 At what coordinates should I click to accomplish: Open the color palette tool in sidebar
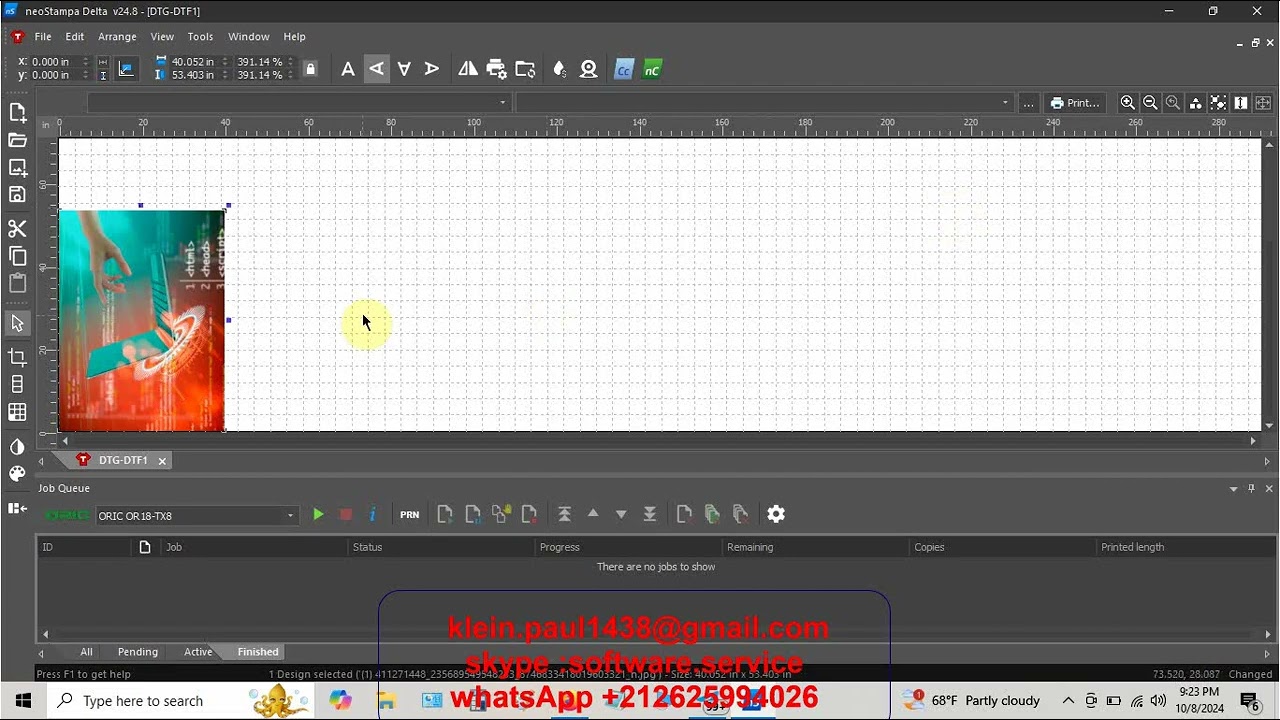point(17,474)
